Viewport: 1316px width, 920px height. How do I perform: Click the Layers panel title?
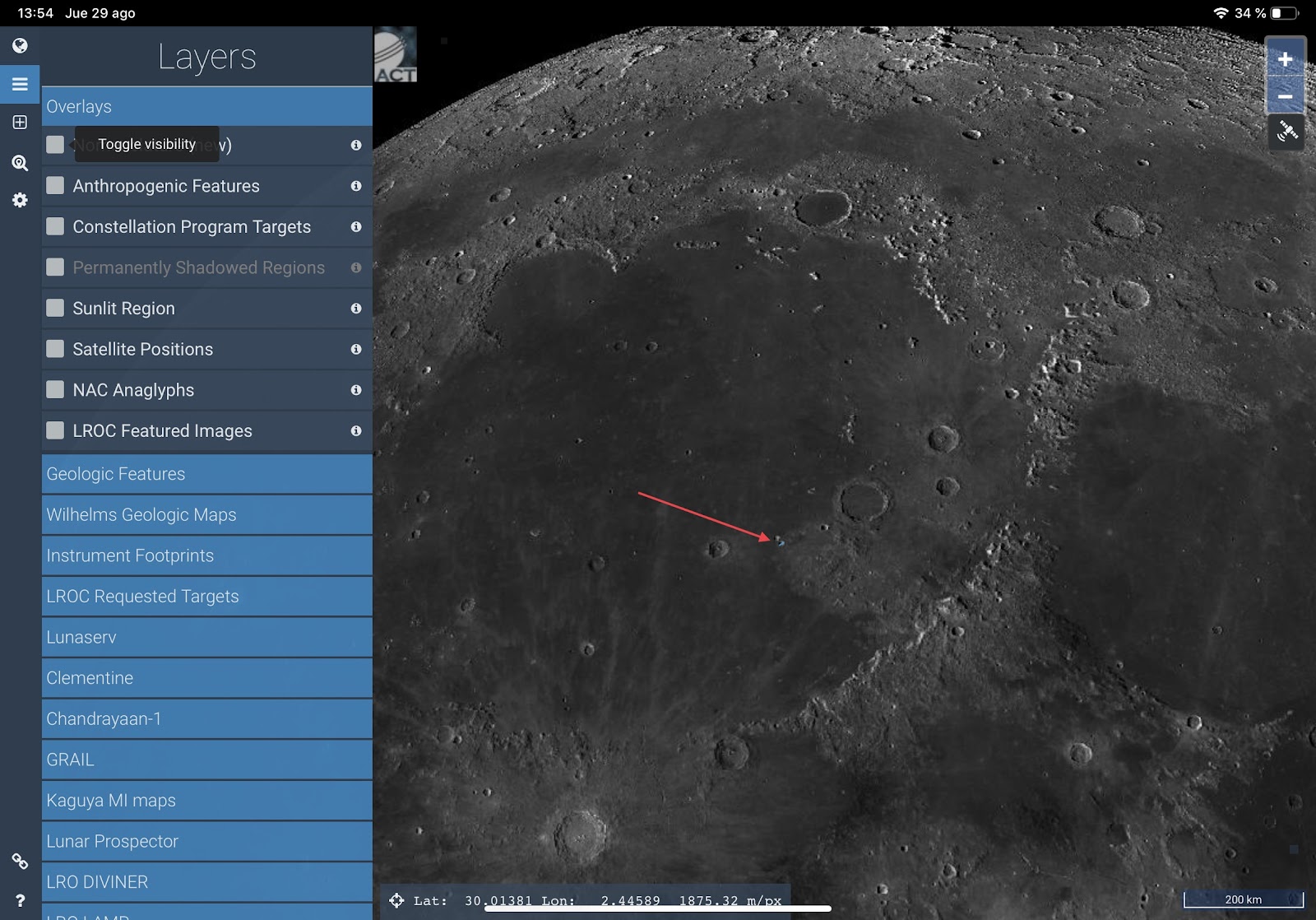point(207,57)
